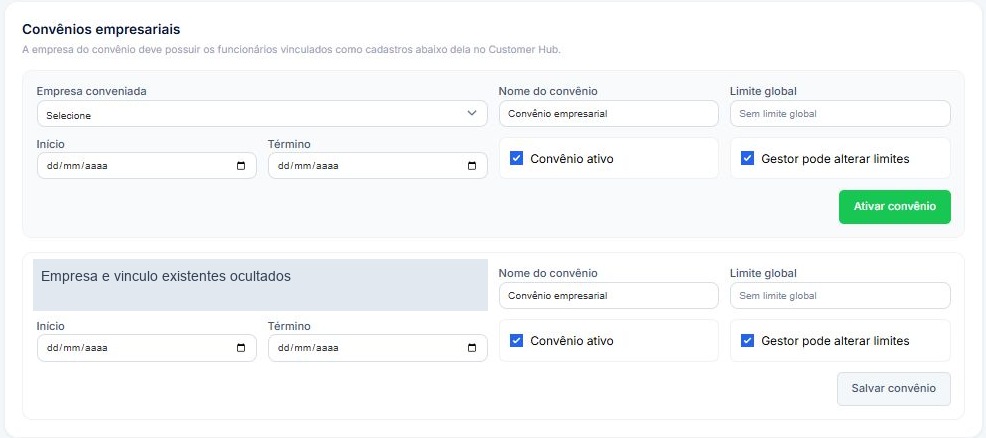Open calendar picker in lower card's Término field
The image size is (986, 438).
click(x=472, y=348)
